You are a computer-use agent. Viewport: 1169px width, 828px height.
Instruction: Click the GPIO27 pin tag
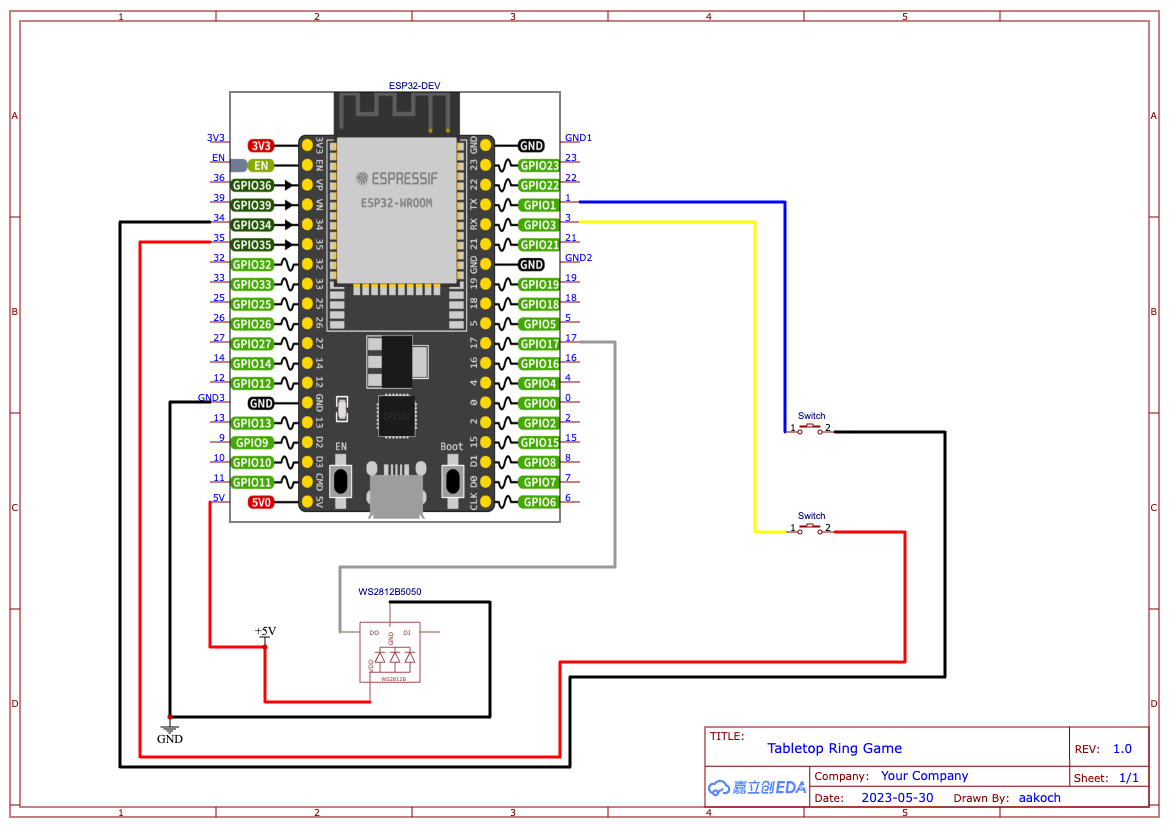252,344
